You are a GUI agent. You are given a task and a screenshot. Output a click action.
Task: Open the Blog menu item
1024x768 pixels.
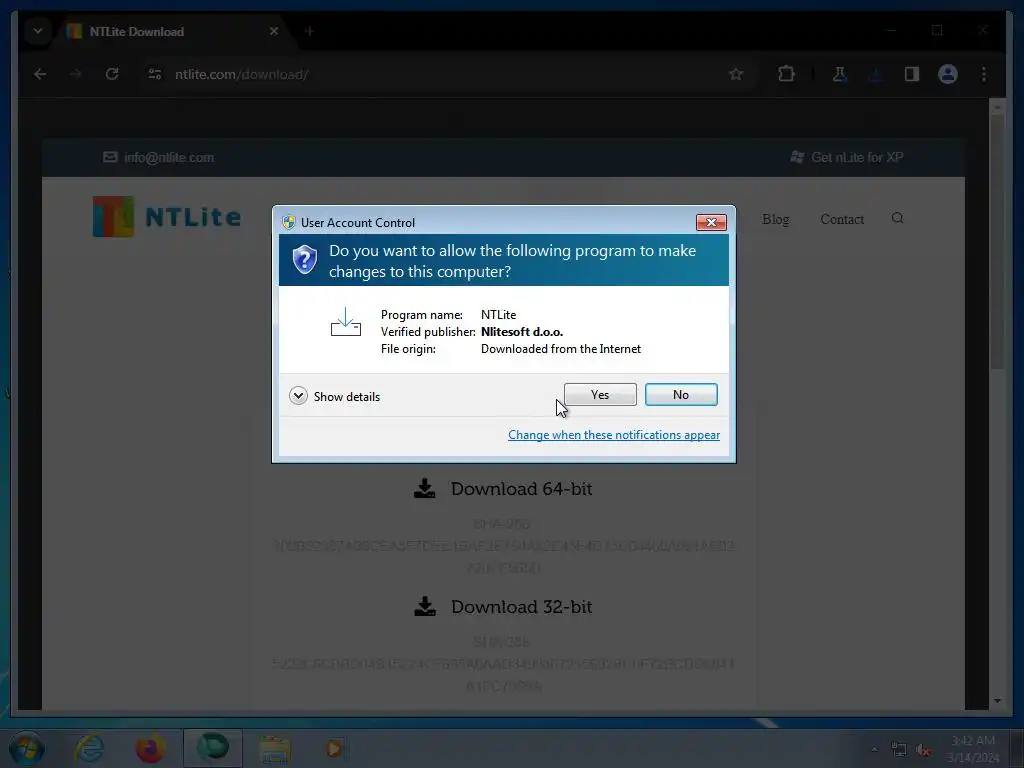tap(775, 219)
